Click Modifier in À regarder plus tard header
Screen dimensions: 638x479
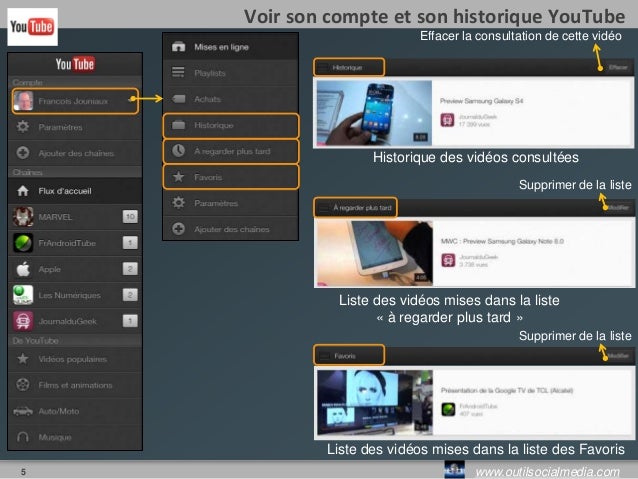coord(618,208)
